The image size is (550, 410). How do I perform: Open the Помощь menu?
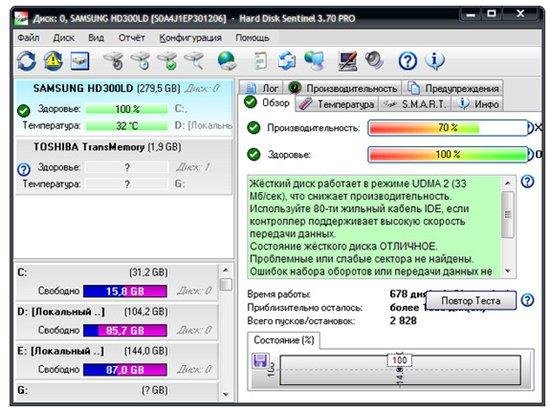252,38
